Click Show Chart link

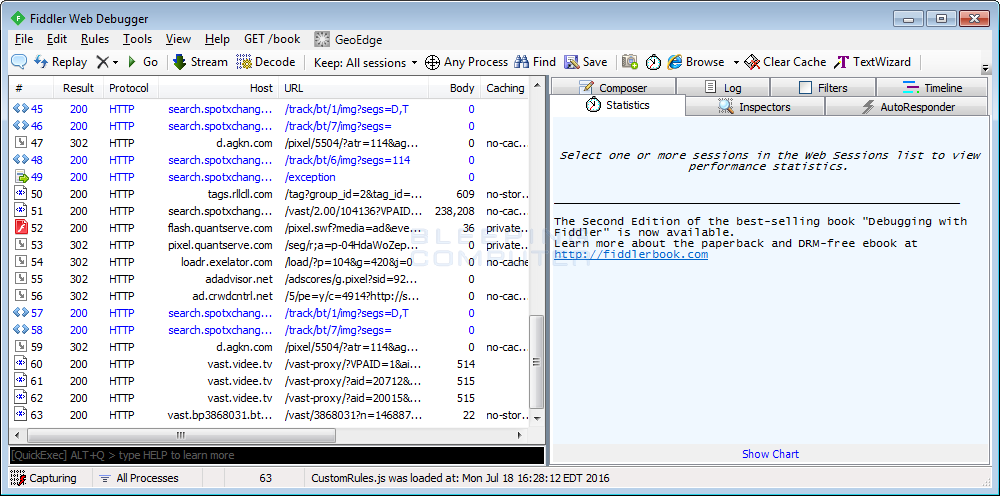tap(770, 454)
